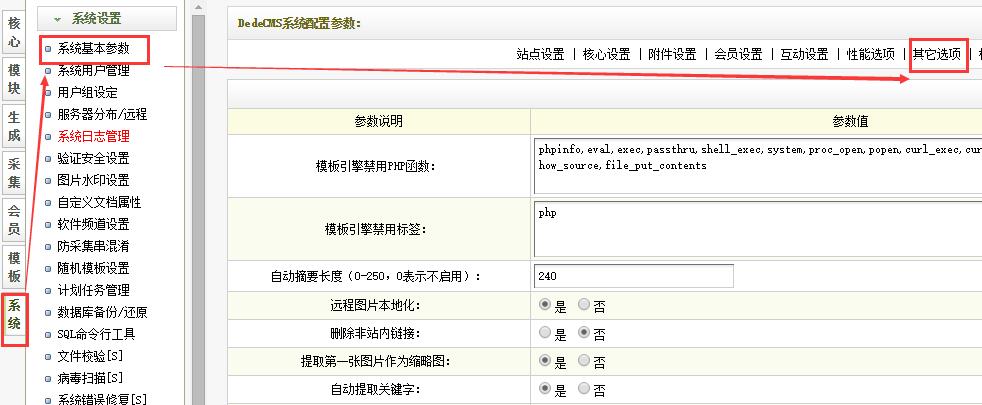Select 是 for 远程图片本地化

545,305
